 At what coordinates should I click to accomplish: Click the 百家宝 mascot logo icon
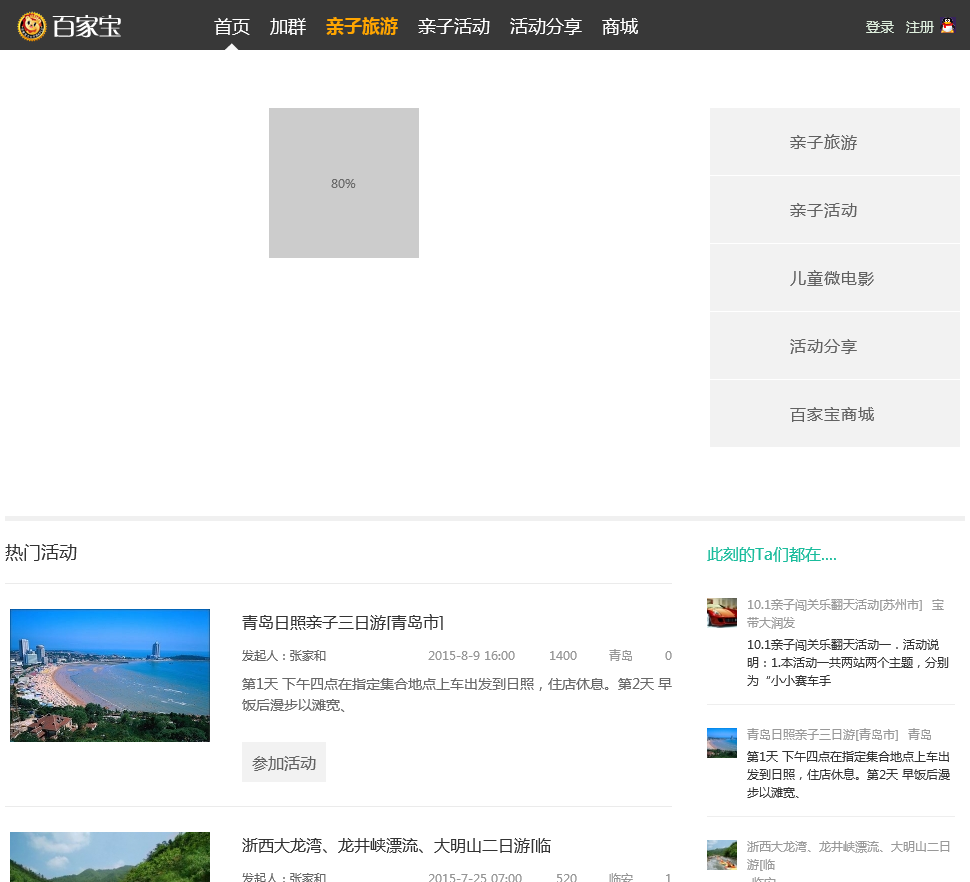pyautogui.click(x=32, y=27)
